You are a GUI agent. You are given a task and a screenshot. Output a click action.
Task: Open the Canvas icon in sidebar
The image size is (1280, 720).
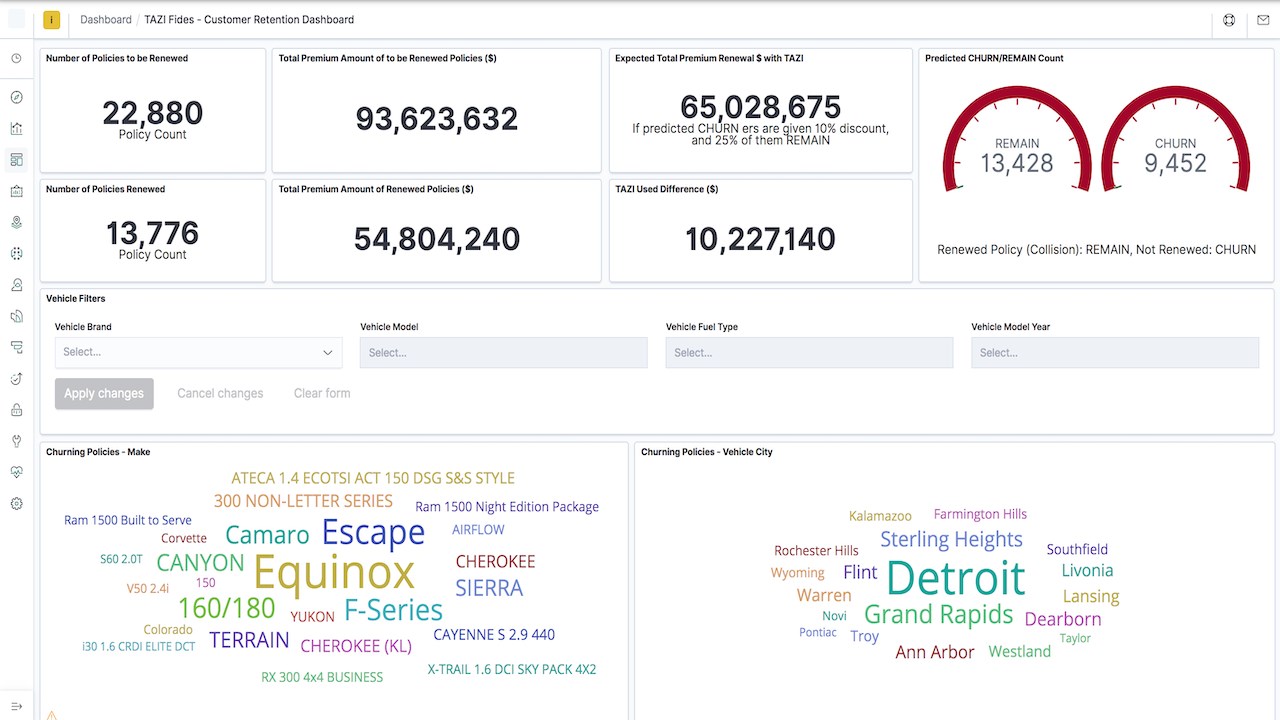[16, 191]
